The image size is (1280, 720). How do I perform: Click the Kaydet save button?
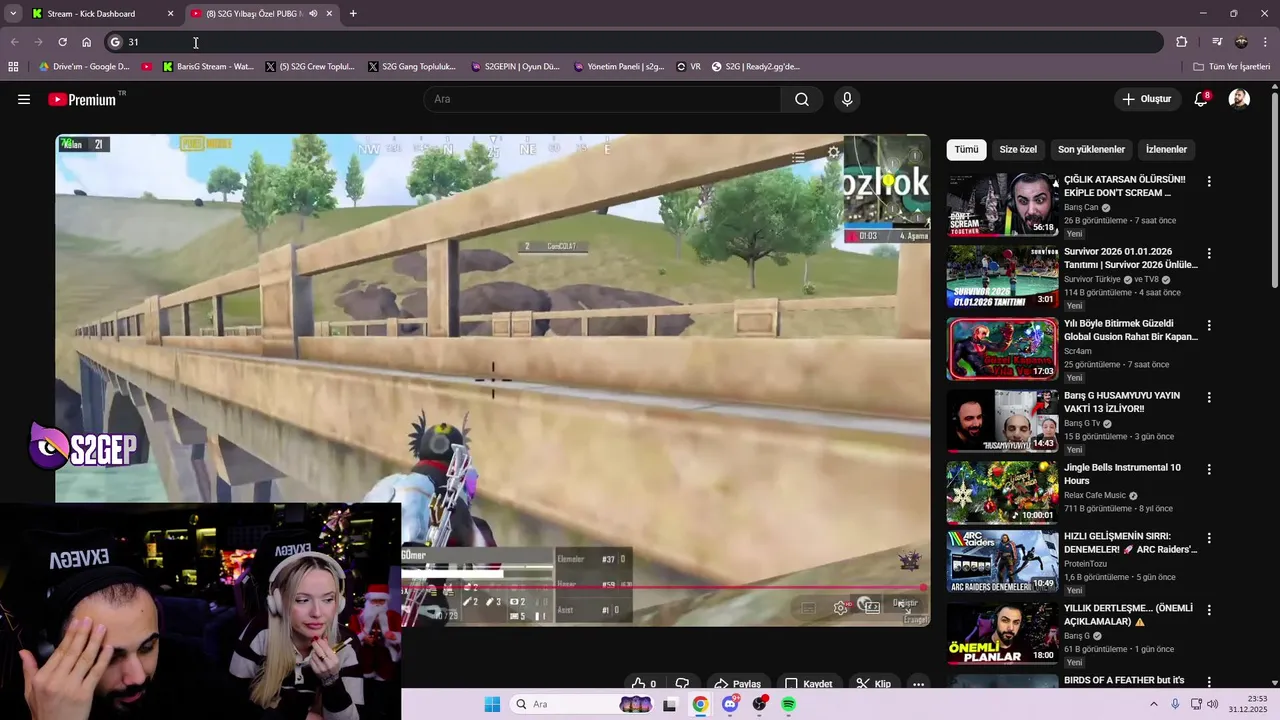click(x=808, y=684)
